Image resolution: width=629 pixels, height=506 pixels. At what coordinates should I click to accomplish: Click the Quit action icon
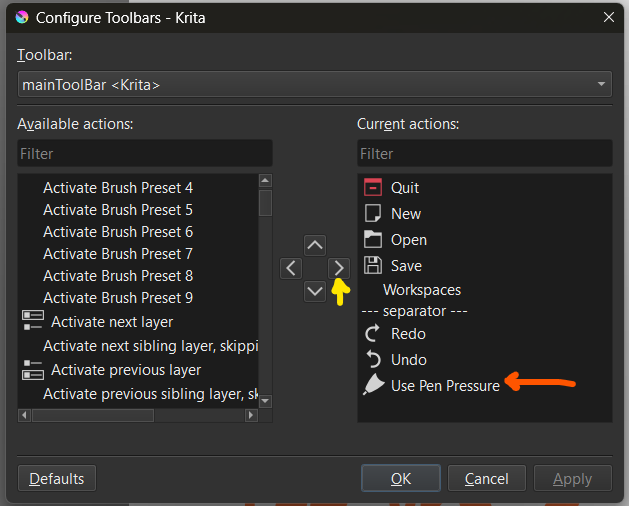(373, 187)
